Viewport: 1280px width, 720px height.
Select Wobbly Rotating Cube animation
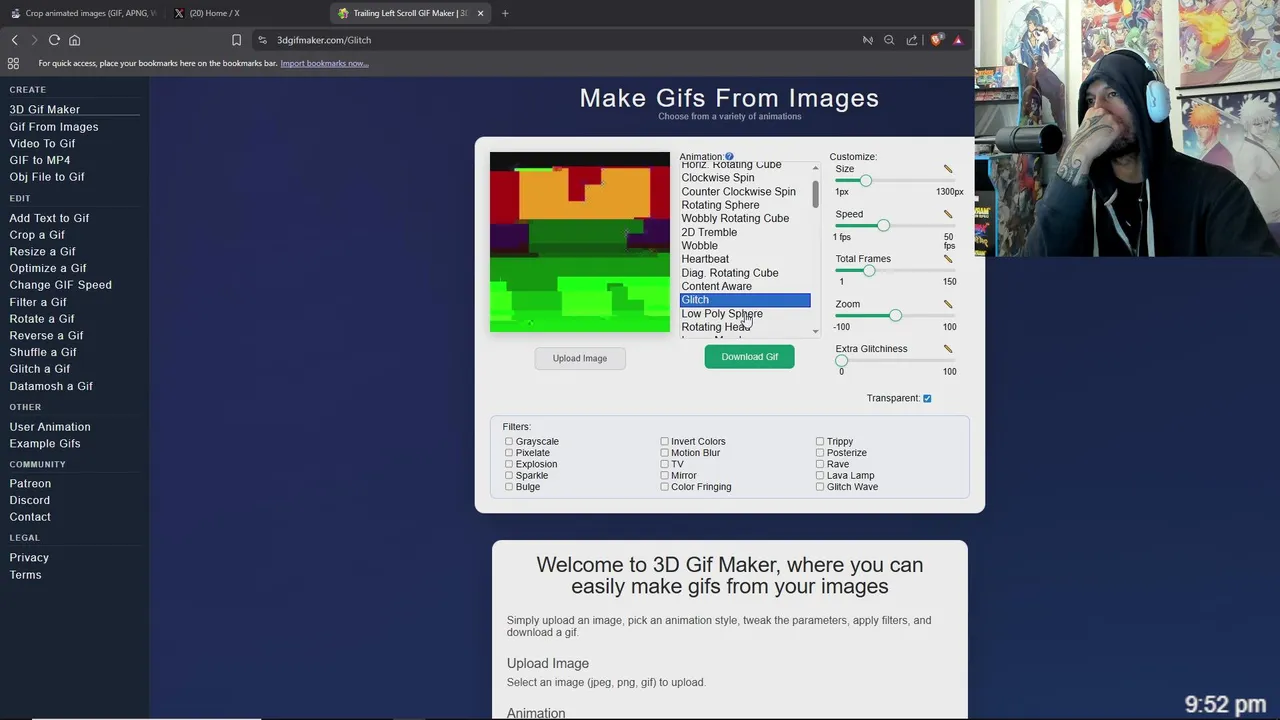[745, 218]
